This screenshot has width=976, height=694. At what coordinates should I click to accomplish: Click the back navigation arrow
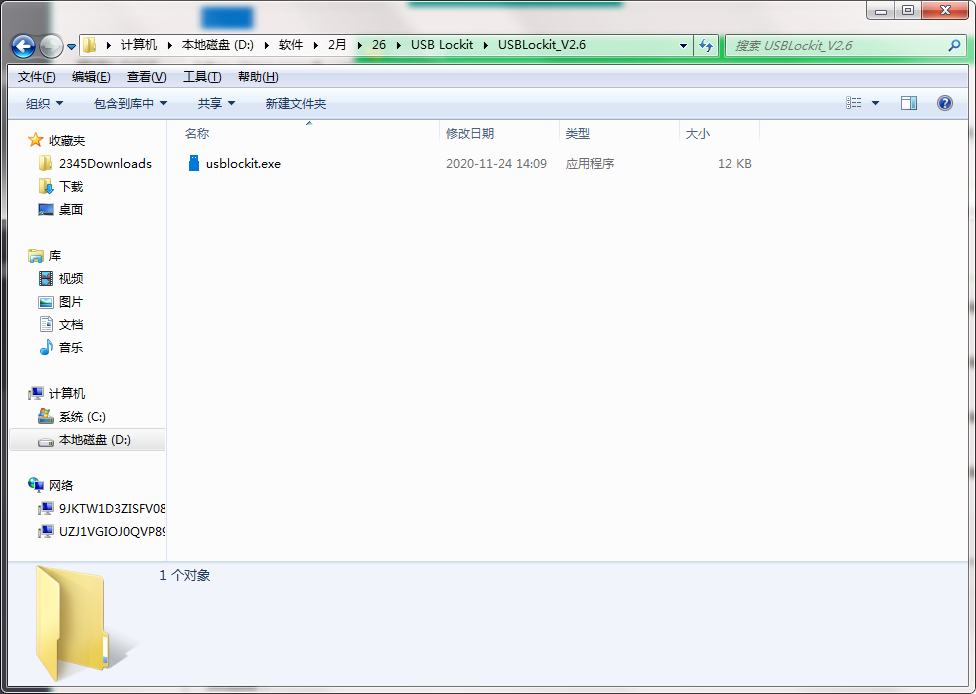[x=22, y=46]
